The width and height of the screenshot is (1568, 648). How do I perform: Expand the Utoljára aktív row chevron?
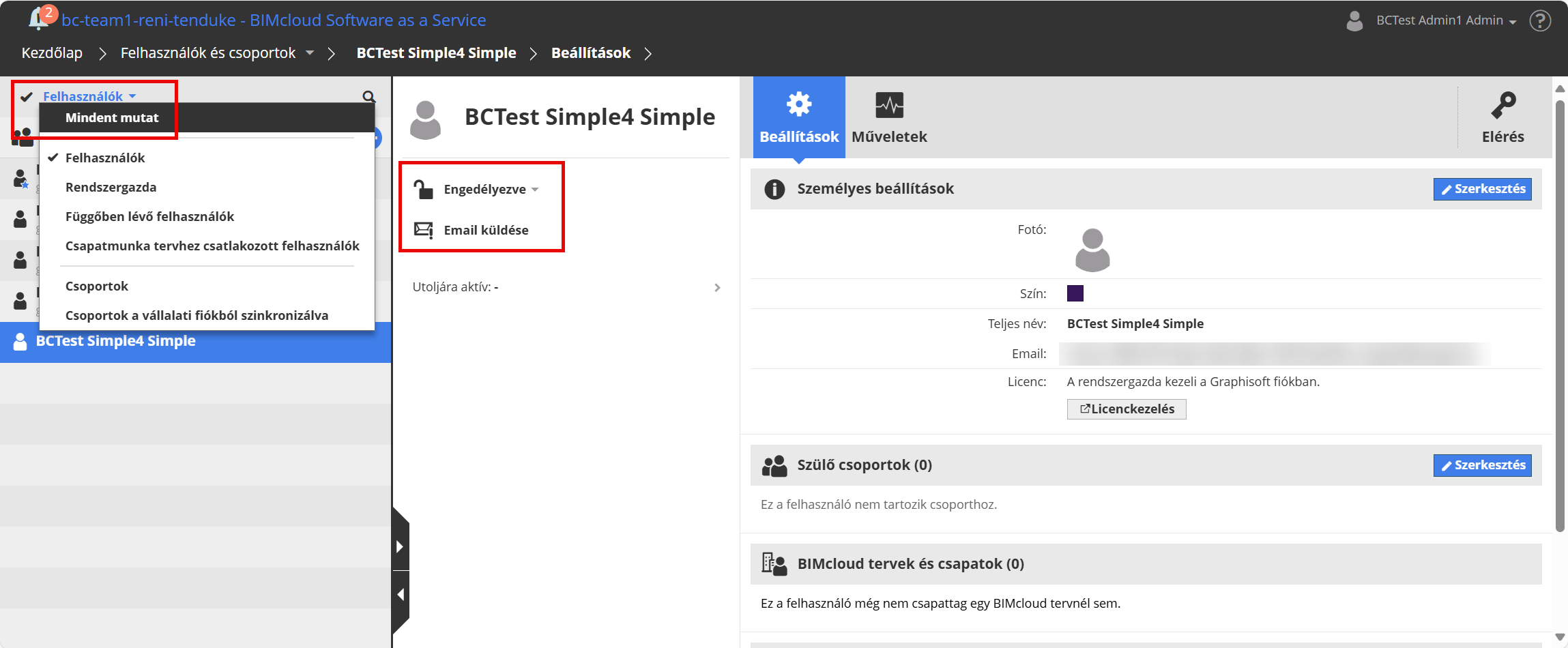[x=717, y=287]
